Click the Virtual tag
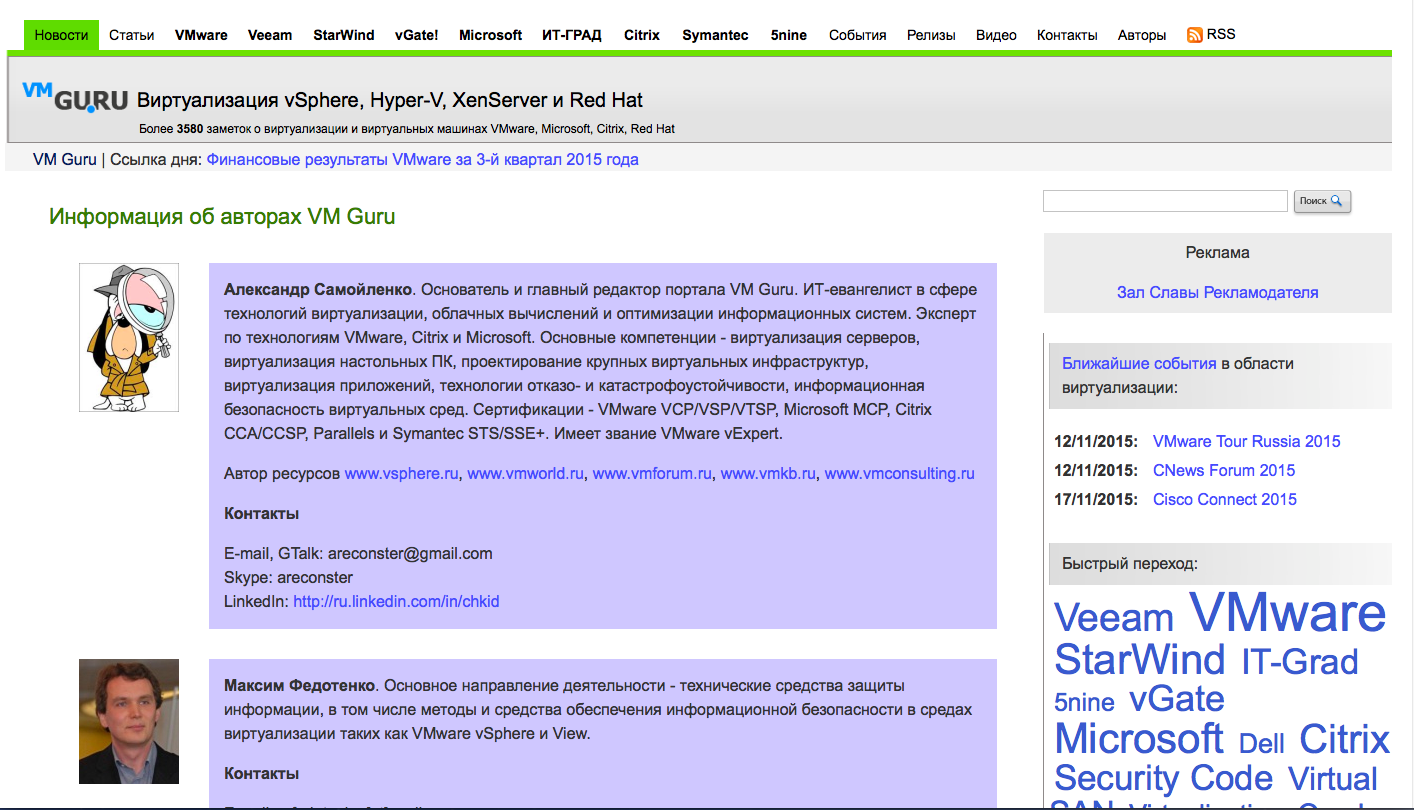 pos(1333,778)
